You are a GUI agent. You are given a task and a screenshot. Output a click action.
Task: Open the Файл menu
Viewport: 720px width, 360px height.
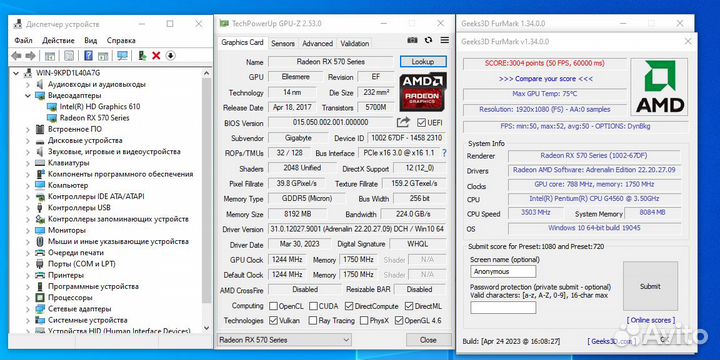click(23, 40)
